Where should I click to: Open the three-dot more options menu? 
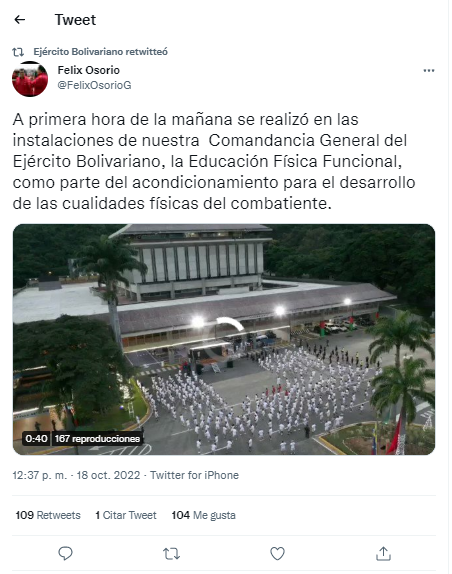point(429,70)
